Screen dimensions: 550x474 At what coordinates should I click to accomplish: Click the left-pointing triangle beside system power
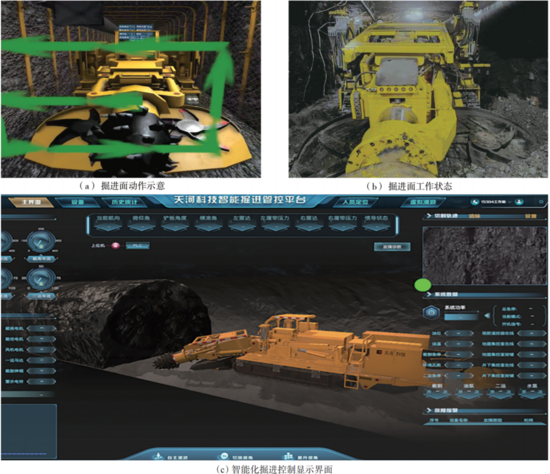pyautogui.click(x=487, y=316)
